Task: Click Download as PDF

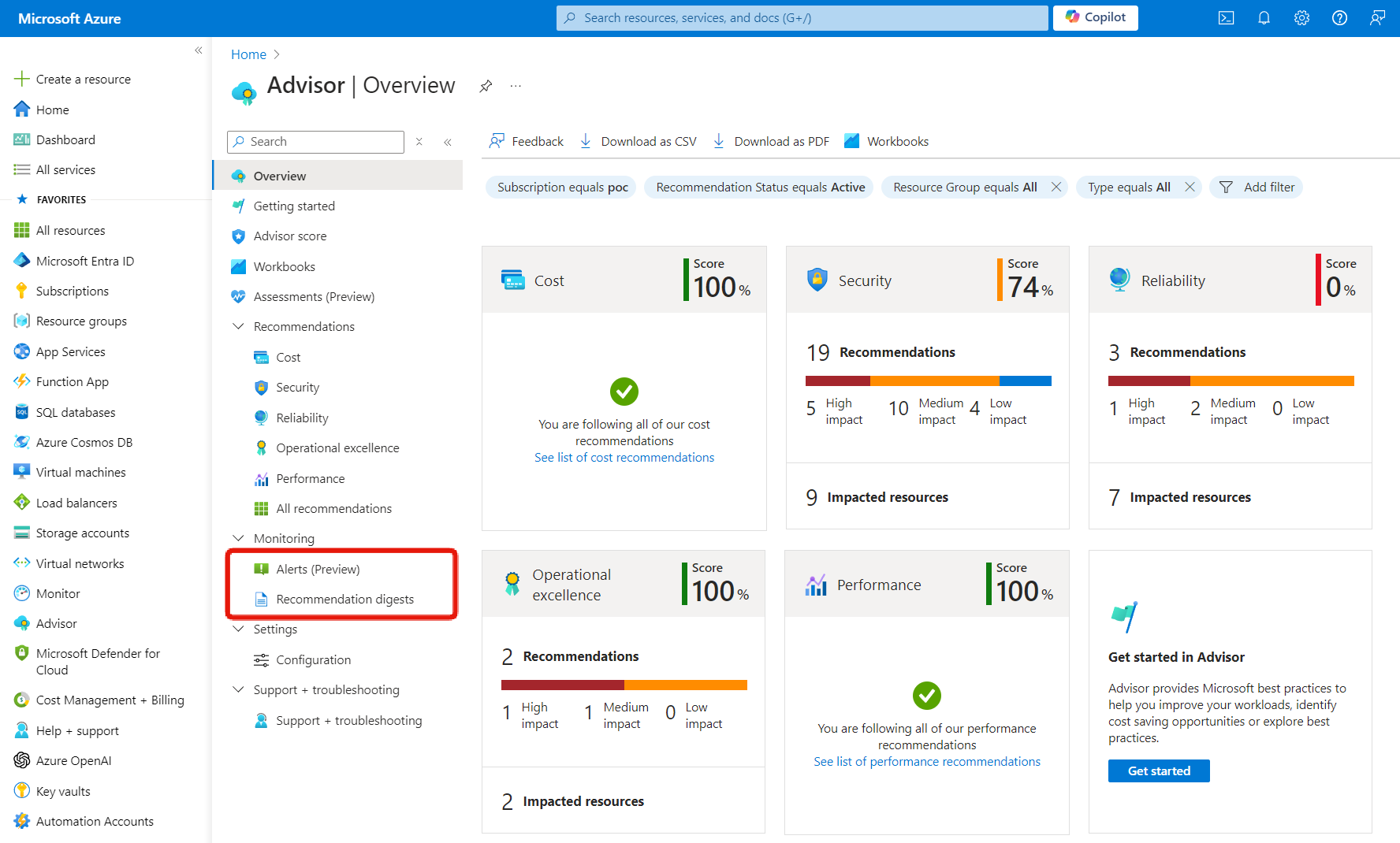Action: point(771,141)
